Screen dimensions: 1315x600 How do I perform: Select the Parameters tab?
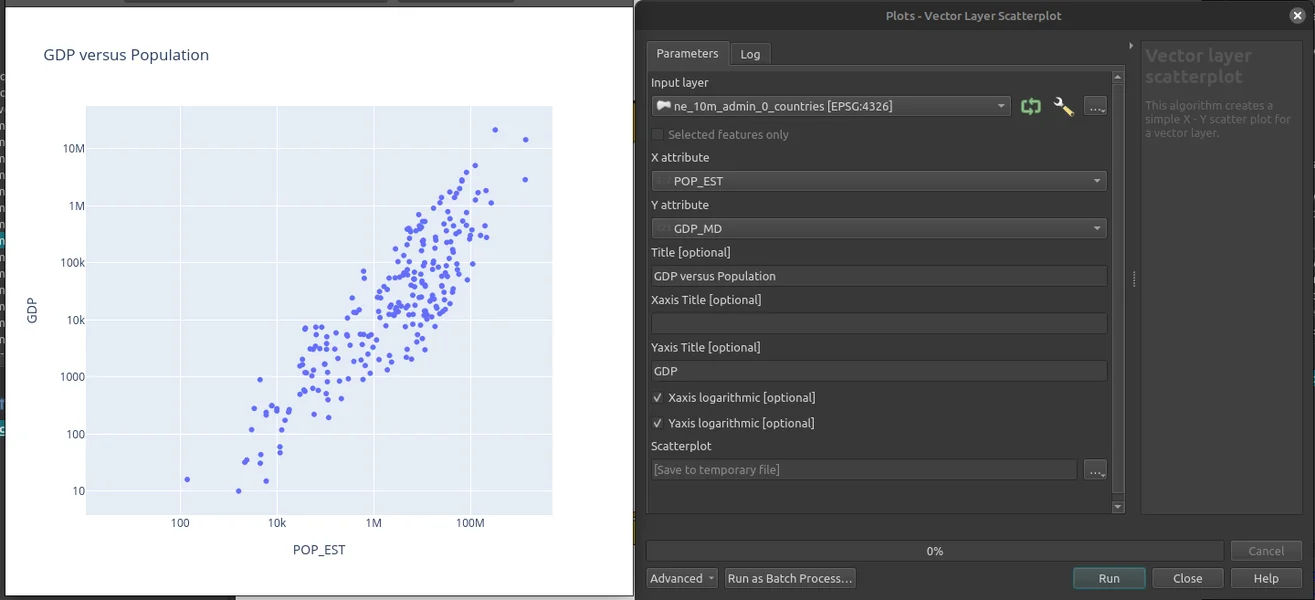[687, 54]
